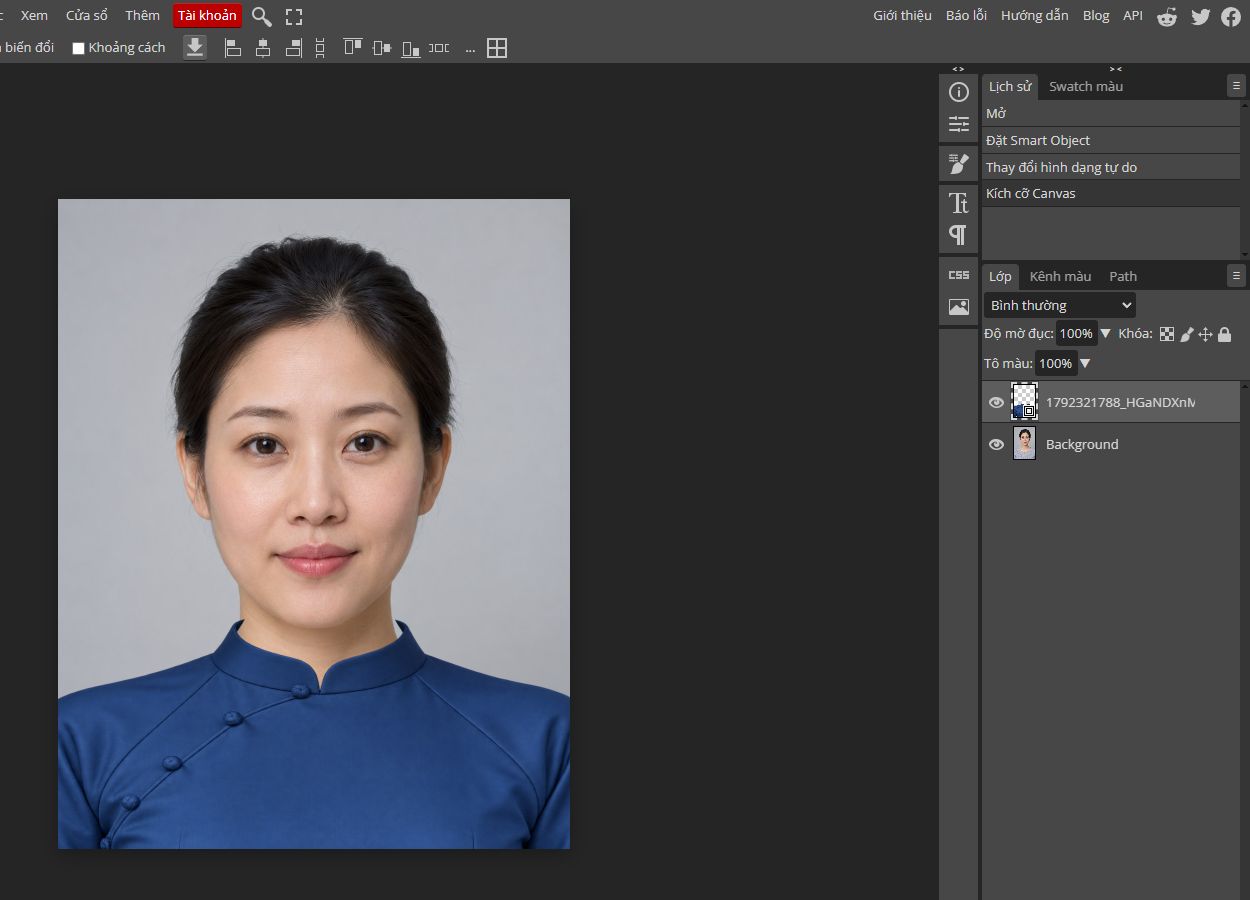Toggle lock image pixels brush icon
This screenshot has height=900, width=1250.
point(1187,334)
